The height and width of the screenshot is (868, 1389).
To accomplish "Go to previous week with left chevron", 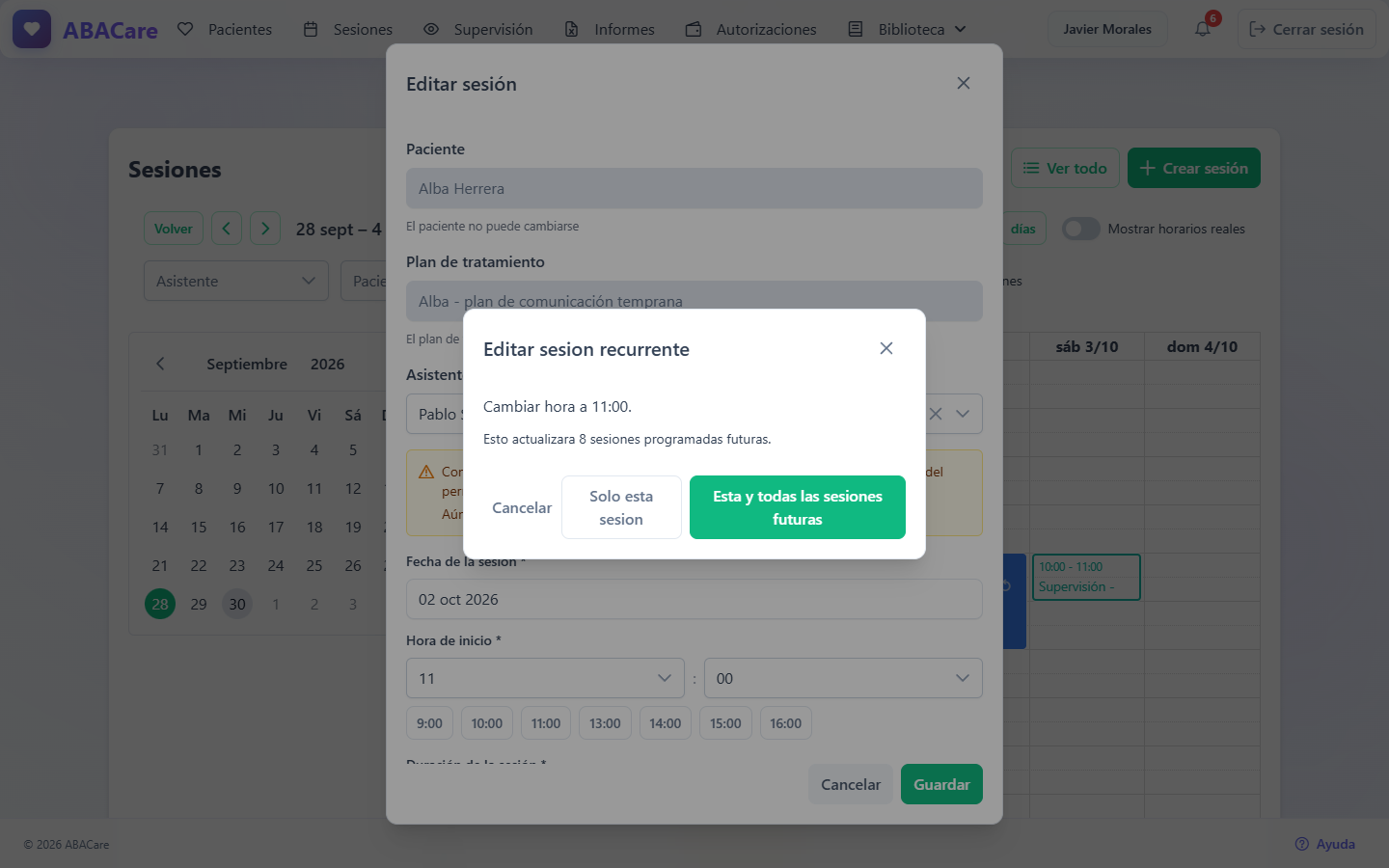I will click(227, 229).
